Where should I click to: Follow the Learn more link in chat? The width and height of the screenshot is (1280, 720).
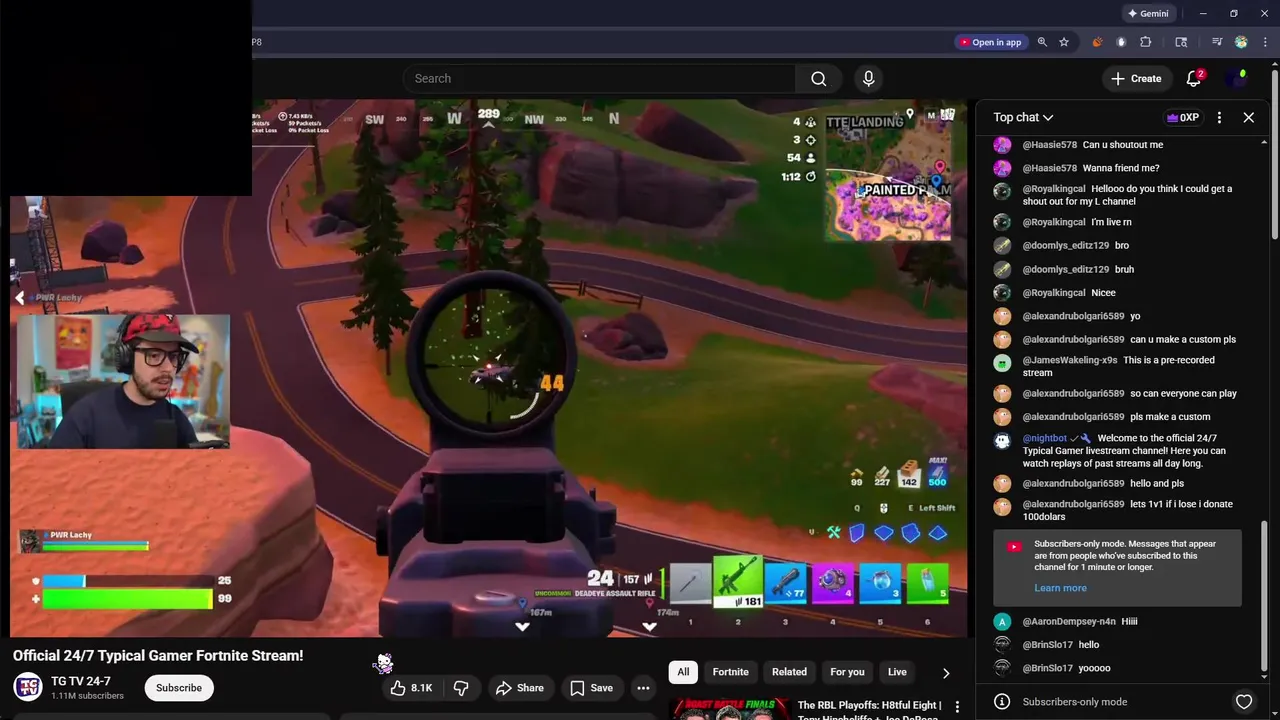click(x=1060, y=588)
